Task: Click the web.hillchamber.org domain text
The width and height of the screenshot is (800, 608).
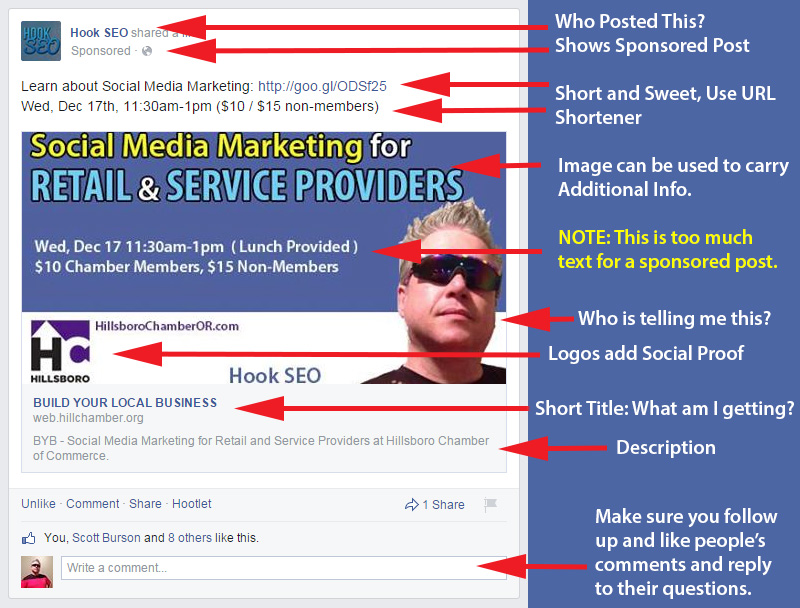Action: (88, 418)
